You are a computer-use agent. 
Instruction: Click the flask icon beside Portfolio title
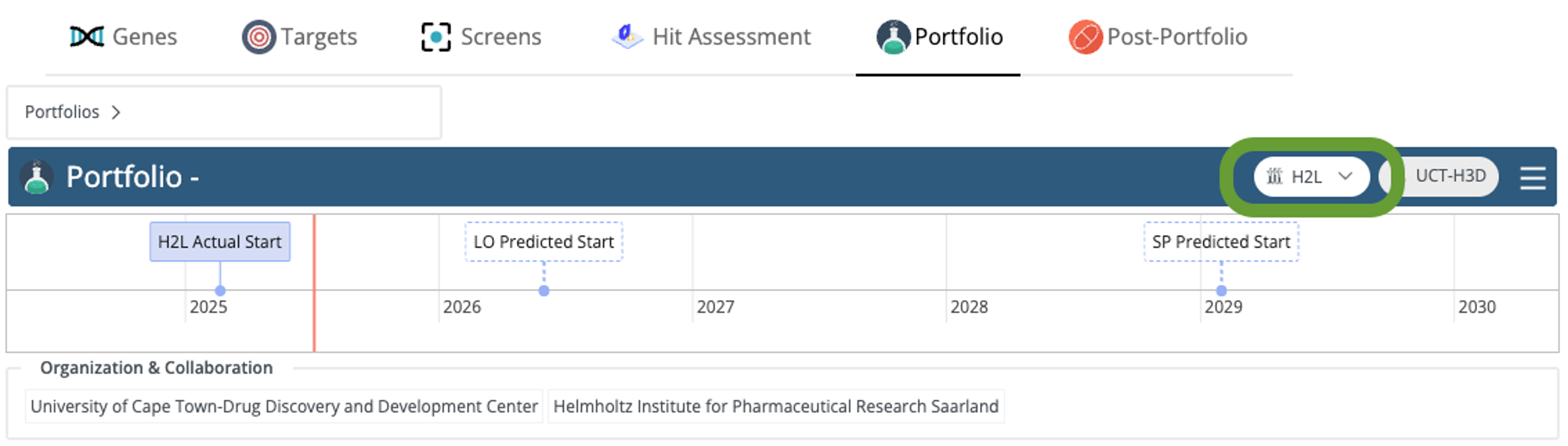pyautogui.click(x=36, y=177)
